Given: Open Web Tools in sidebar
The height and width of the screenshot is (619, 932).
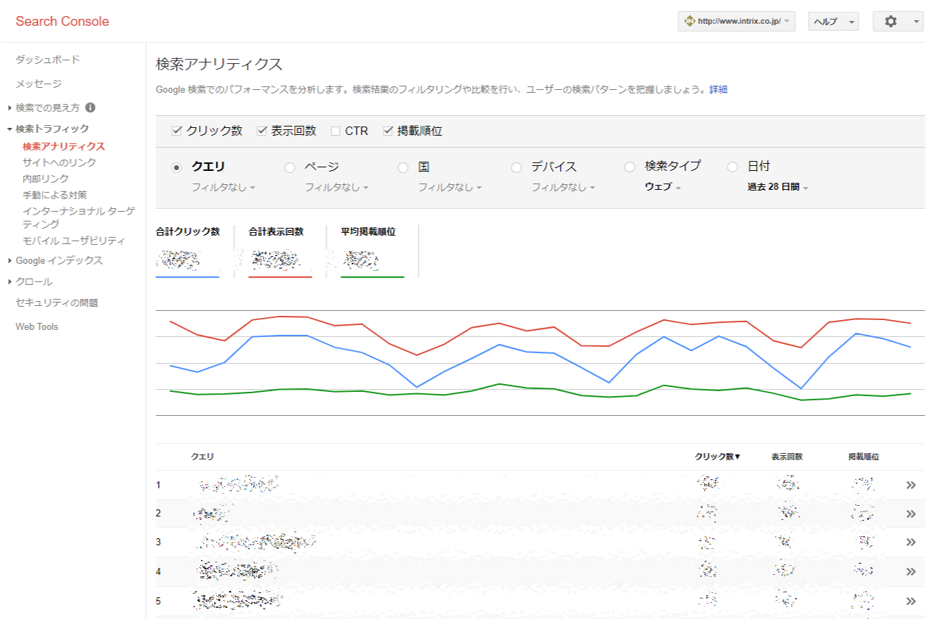Looking at the screenshot, I should (37, 326).
